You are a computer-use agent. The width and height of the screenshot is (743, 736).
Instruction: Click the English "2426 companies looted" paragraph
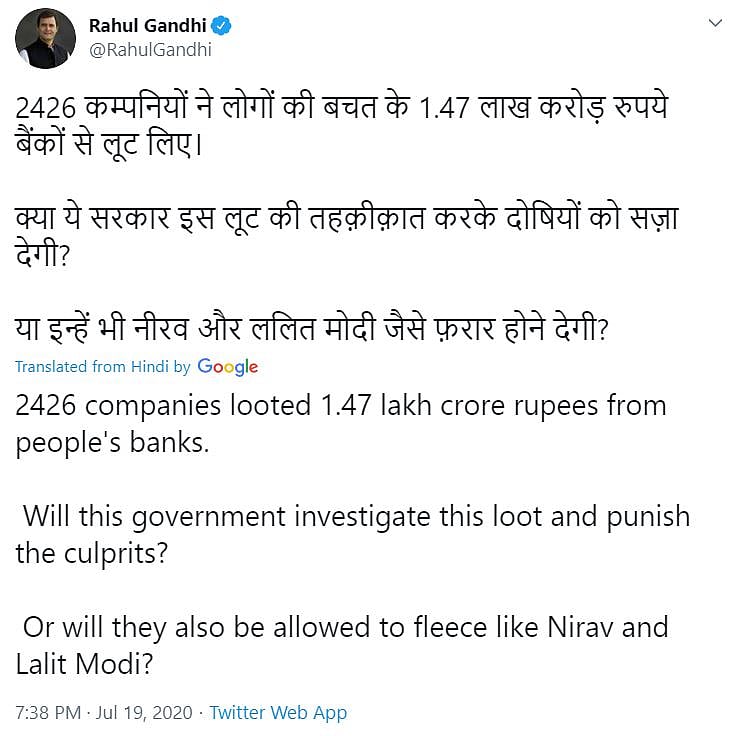(340, 423)
